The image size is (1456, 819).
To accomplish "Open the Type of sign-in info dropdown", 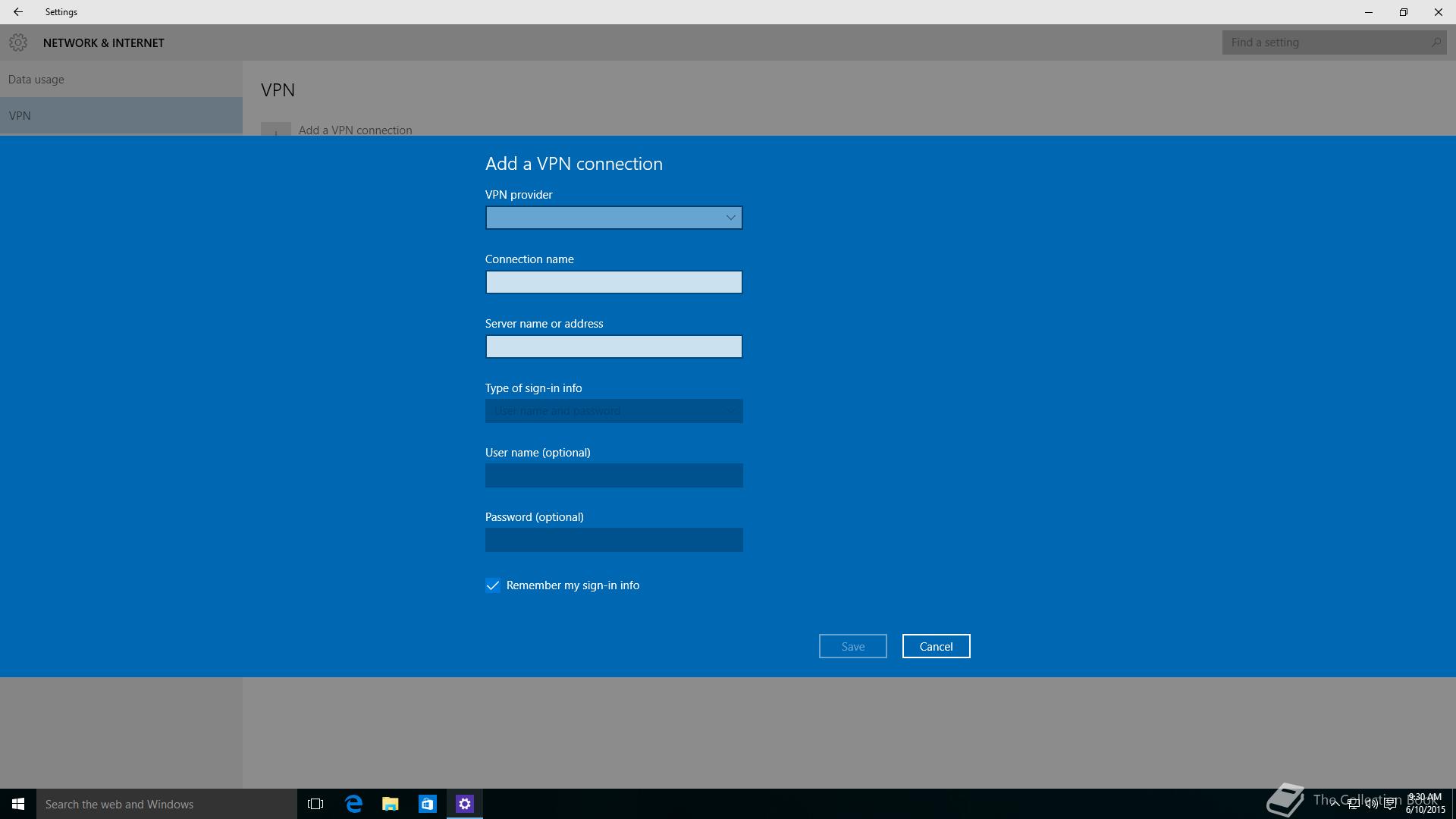I will tap(613, 411).
